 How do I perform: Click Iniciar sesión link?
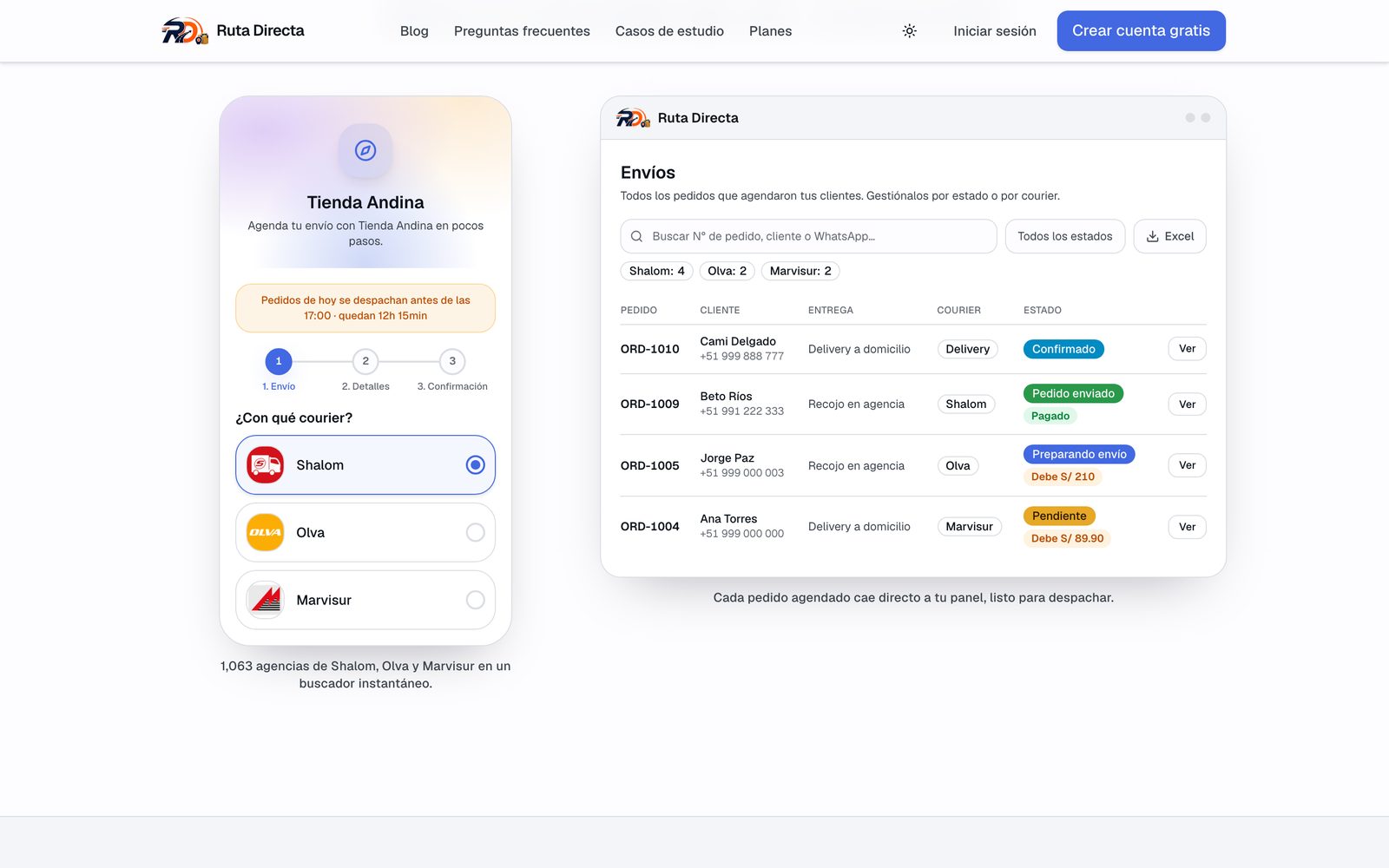point(995,31)
